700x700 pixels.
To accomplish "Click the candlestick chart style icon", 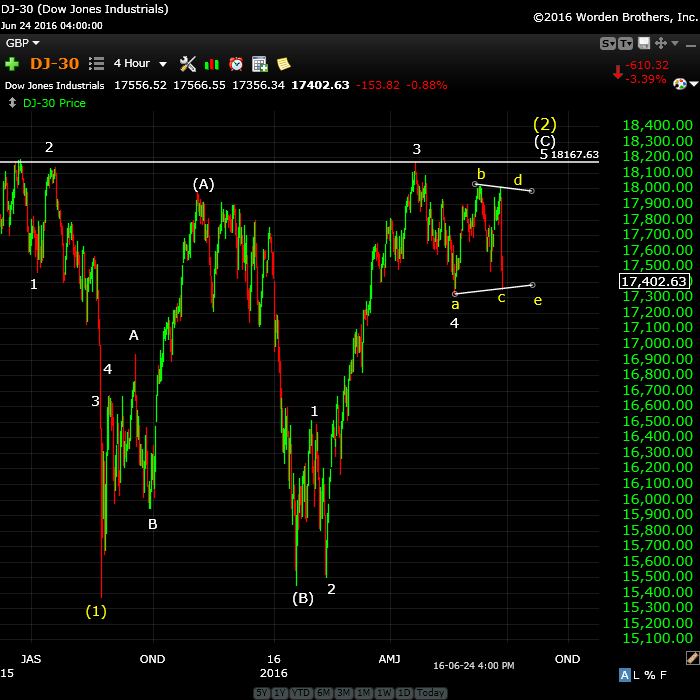I will [x=212, y=64].
